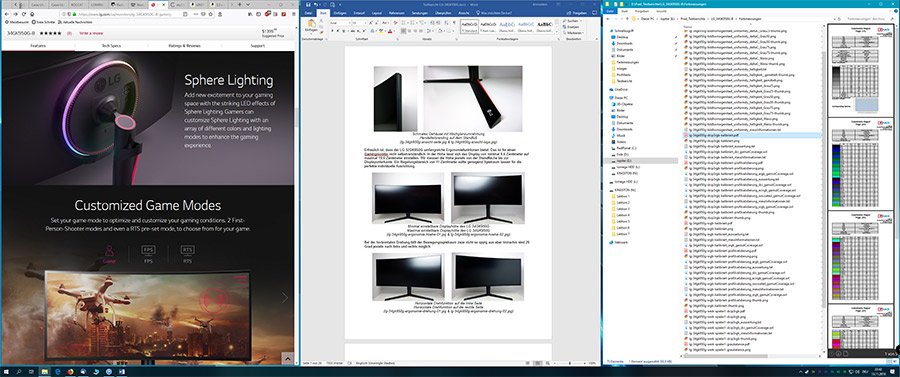
Task: Select the RTS game mode icon
Action: coord(187,252)
